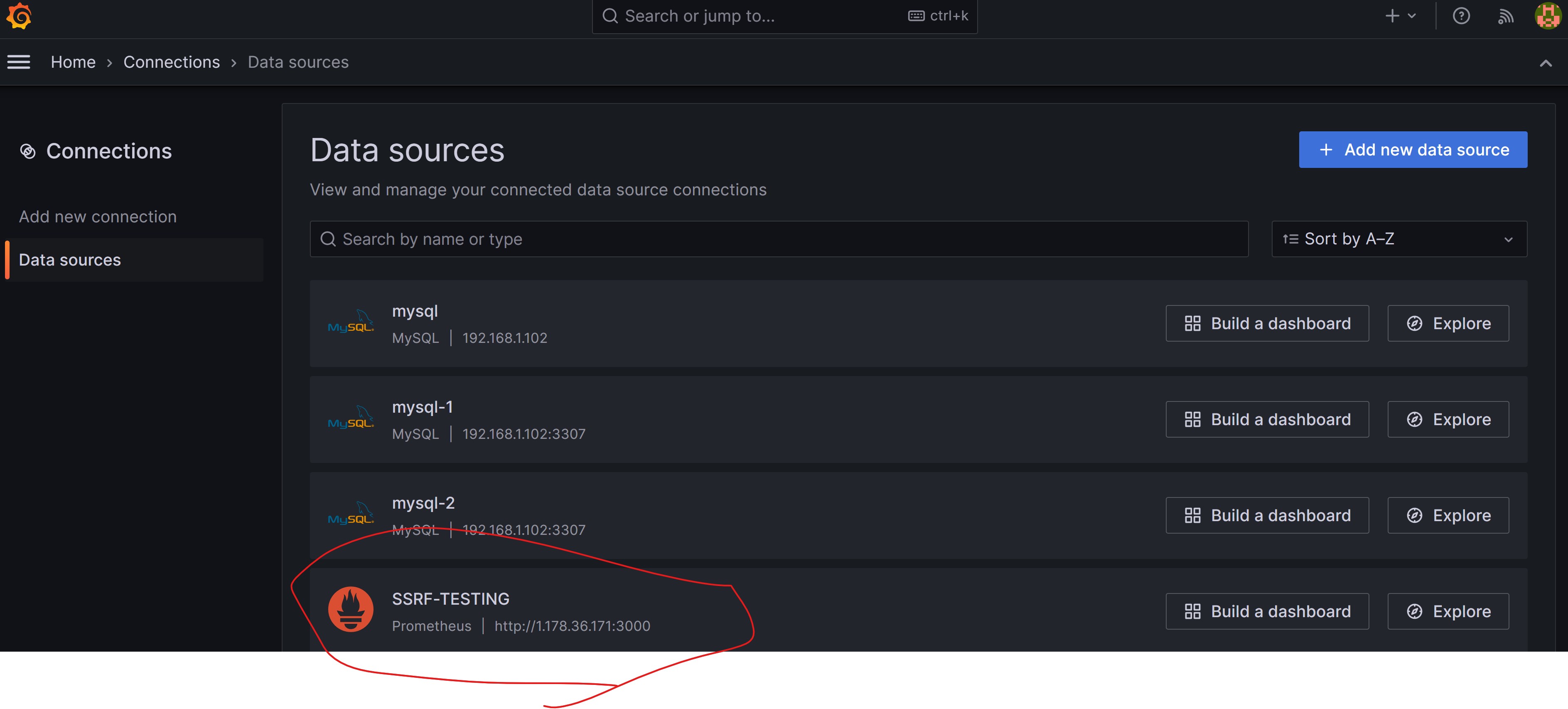Build a dashboard for SSRF-TESTING
Screen dimensions: 1568x709
[x=1267, y=611]
